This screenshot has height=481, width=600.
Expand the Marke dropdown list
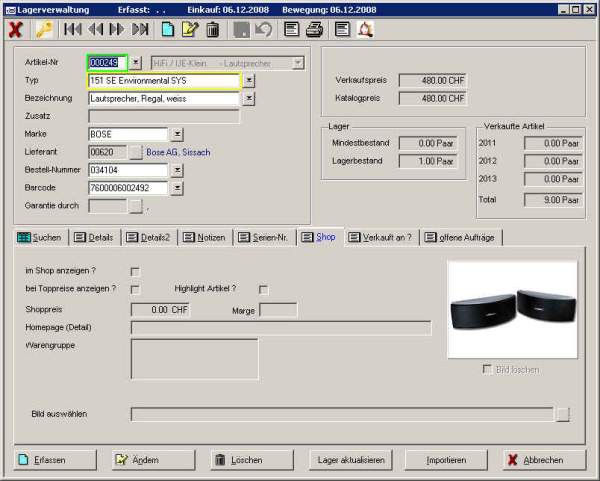pyautogui.click(x=177, y=134)
